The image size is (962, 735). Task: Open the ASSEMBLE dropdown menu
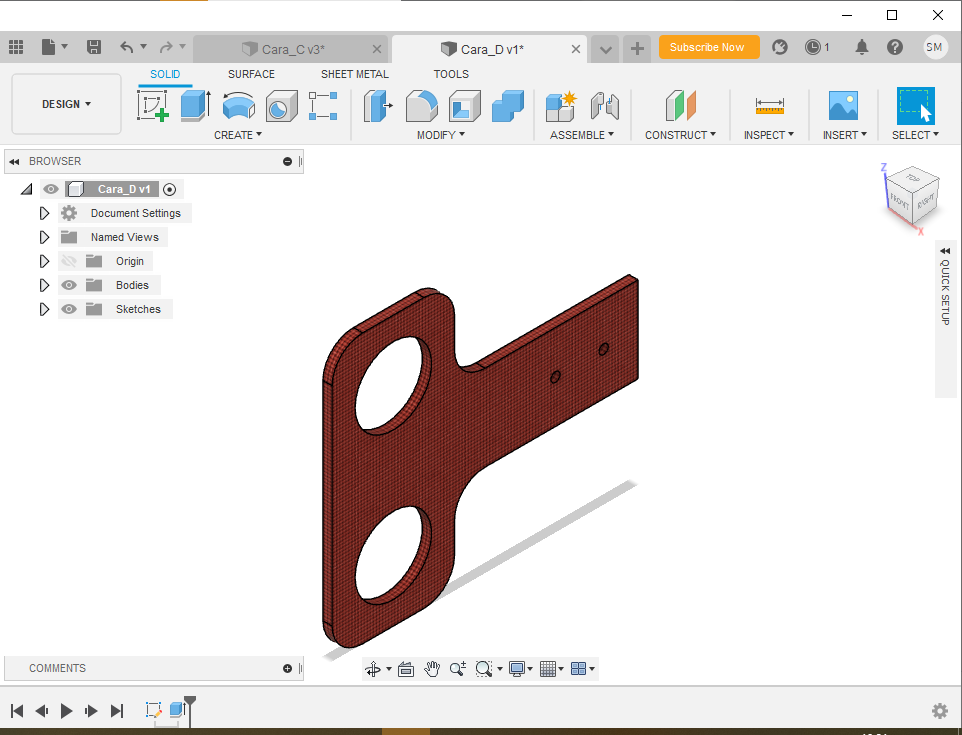[x=582, y=135]
